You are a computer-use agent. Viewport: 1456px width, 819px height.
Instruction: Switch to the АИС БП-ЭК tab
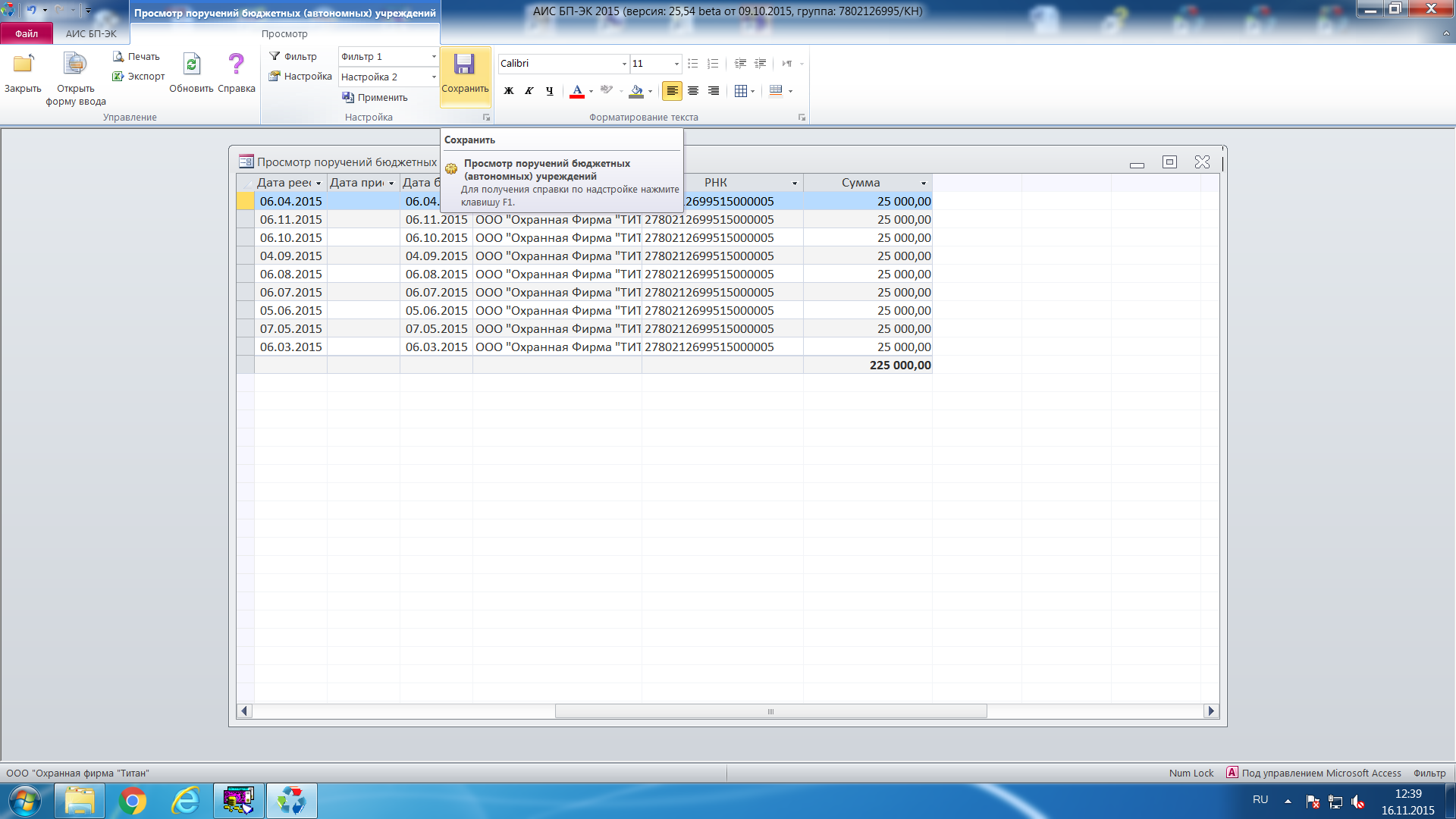tap(91, 33)
